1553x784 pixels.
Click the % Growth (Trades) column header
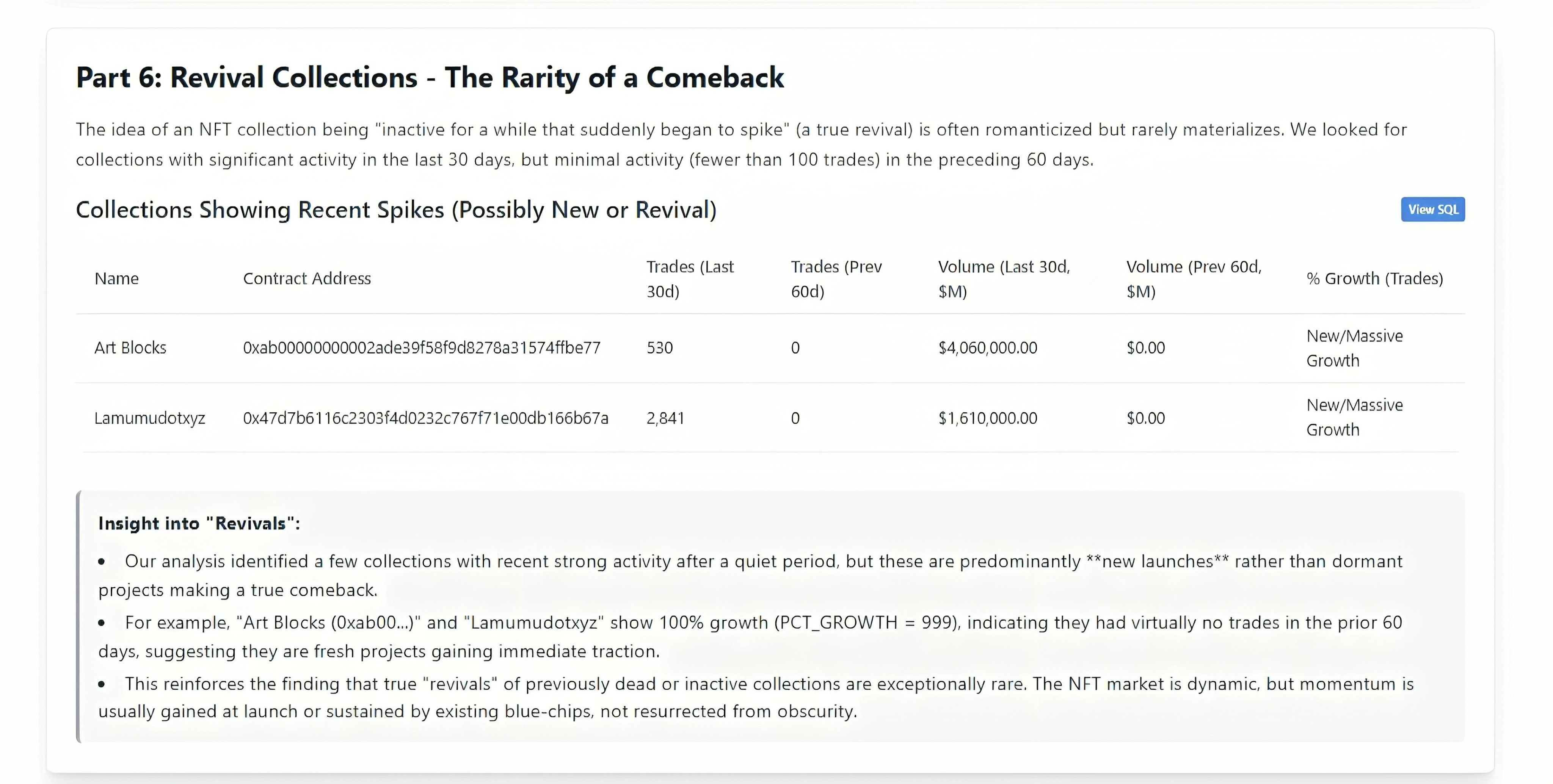point(1374,279)
